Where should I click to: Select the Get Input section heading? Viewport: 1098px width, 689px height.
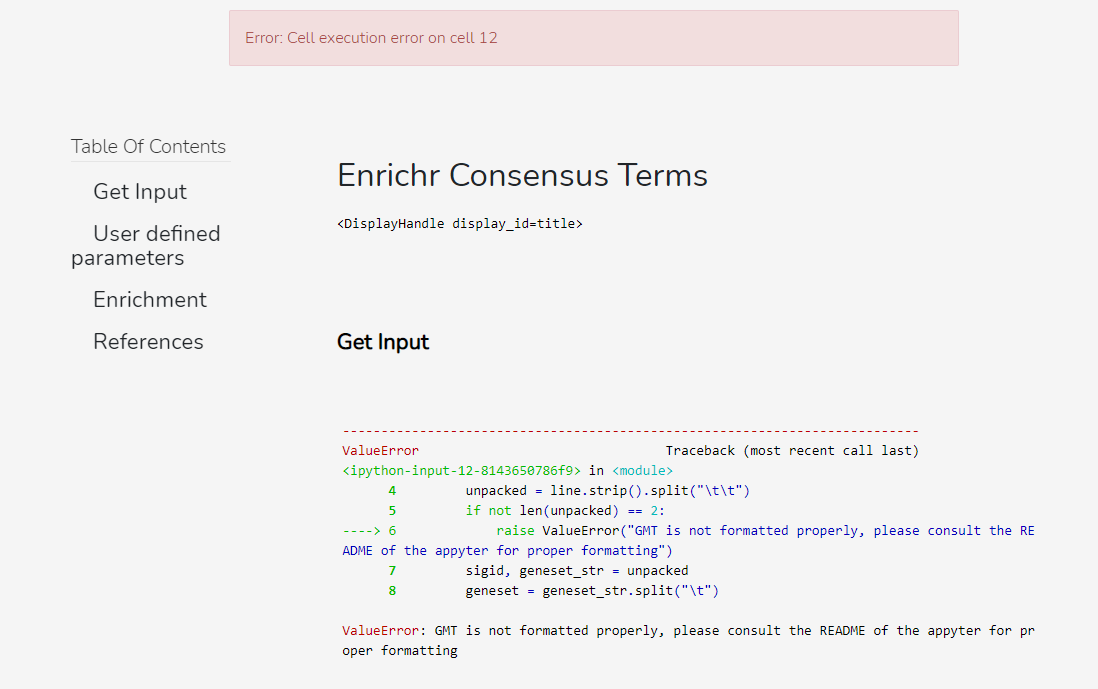tap(383, 341)
